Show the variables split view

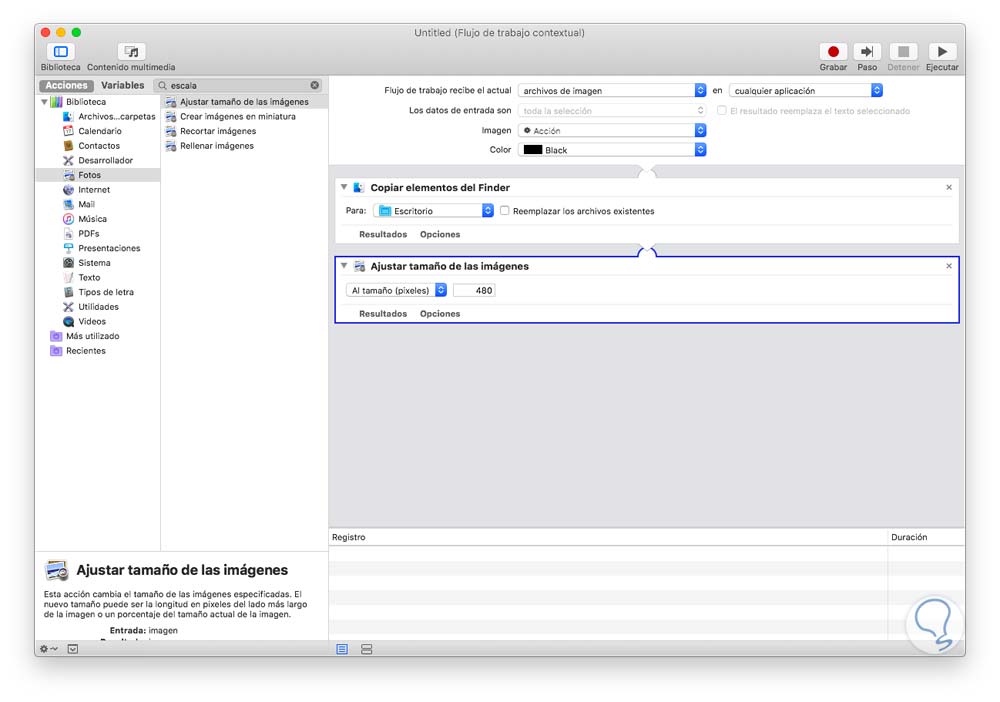coord(366,649)
